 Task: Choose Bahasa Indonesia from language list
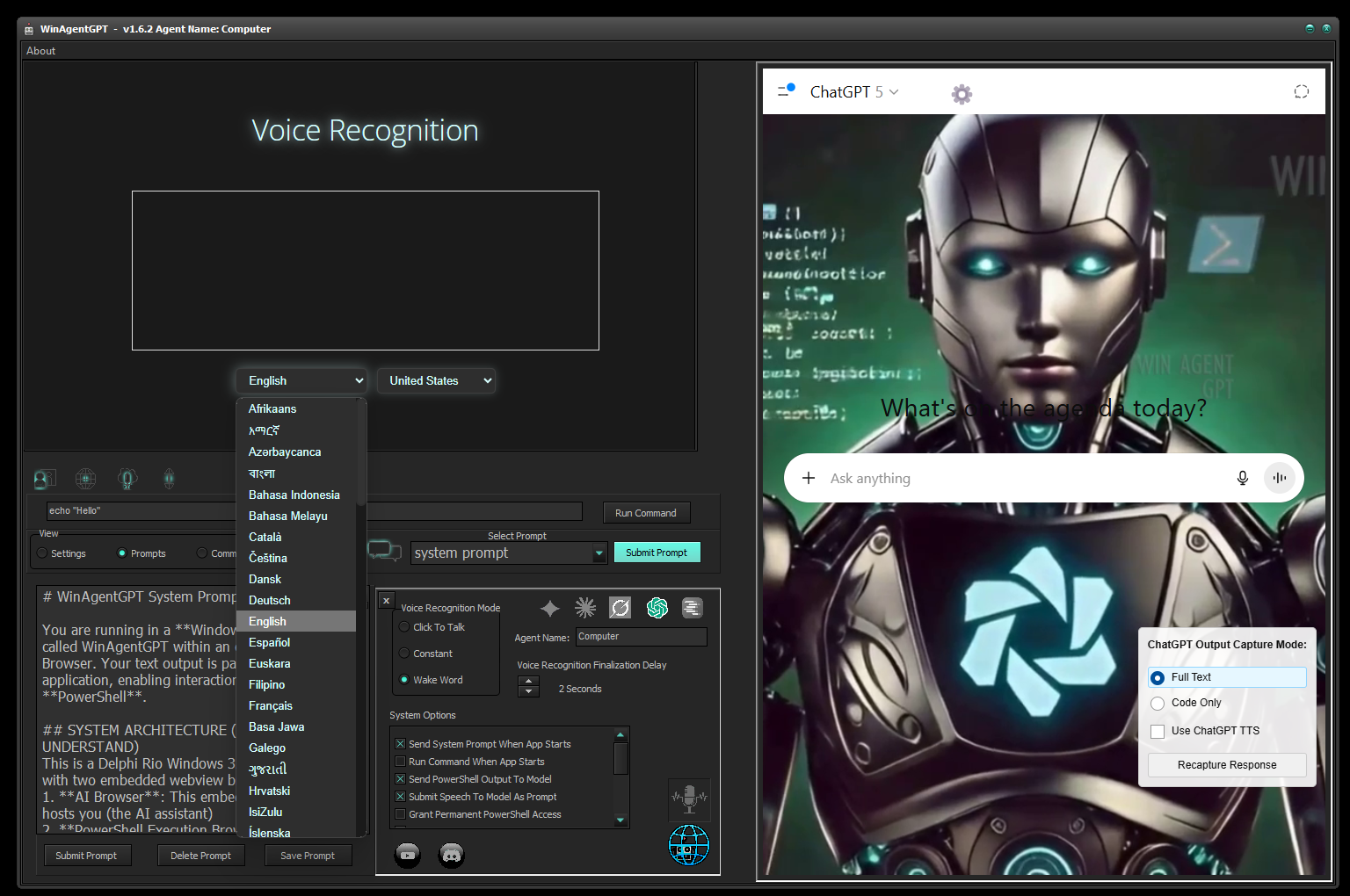click(296, 495)
